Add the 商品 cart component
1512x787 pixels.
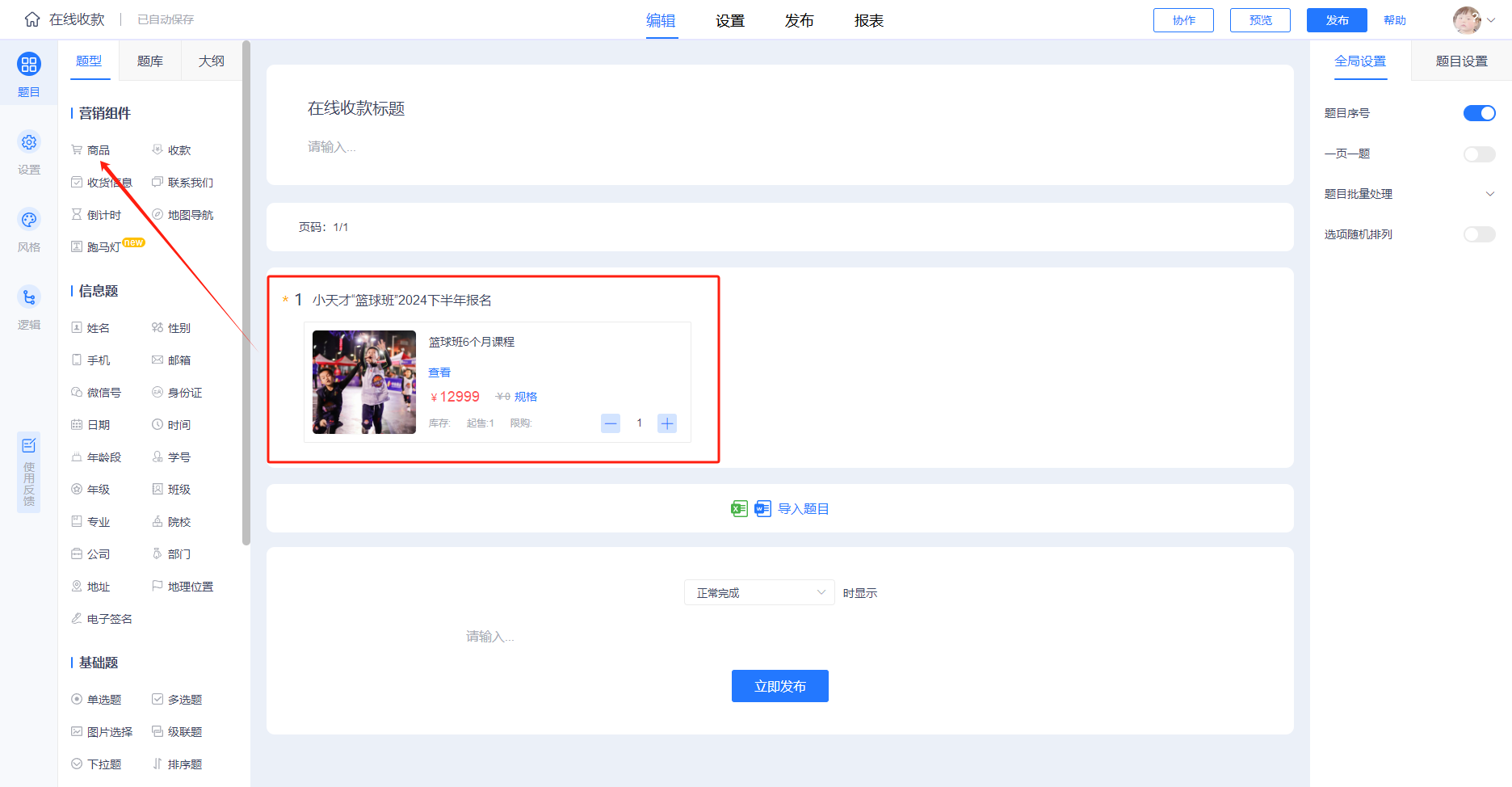[90, 150]
